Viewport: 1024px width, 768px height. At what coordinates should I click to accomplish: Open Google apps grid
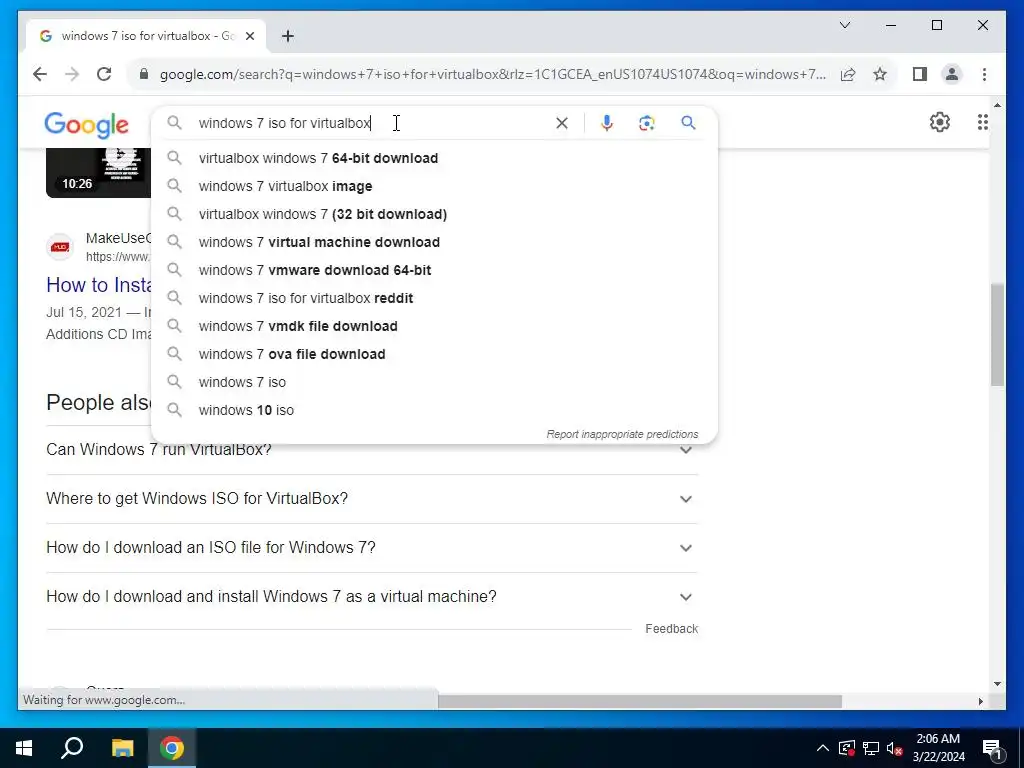(982, 122)
